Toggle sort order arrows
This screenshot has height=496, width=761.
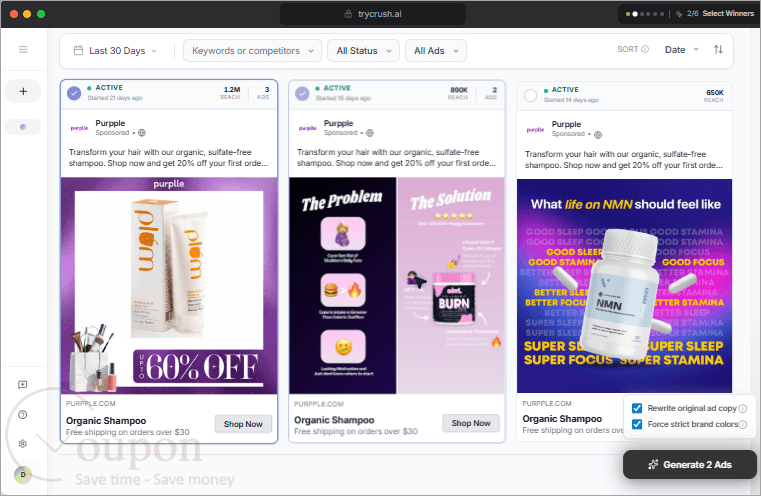[718, 49]
